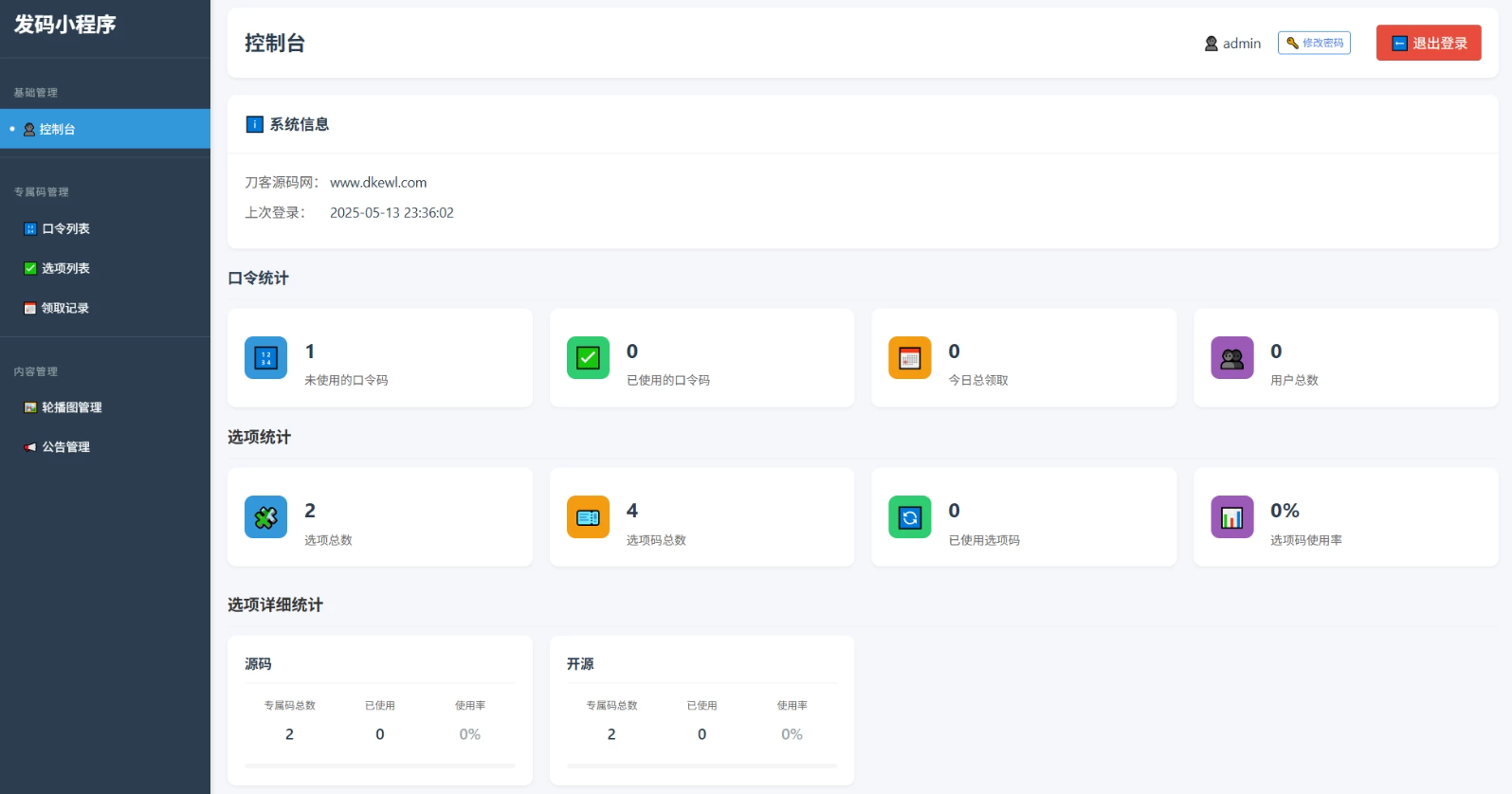Viewport: 1512px width, 794px height.
Task: Click the 开源 card usage progress bar
Action: 702,766
